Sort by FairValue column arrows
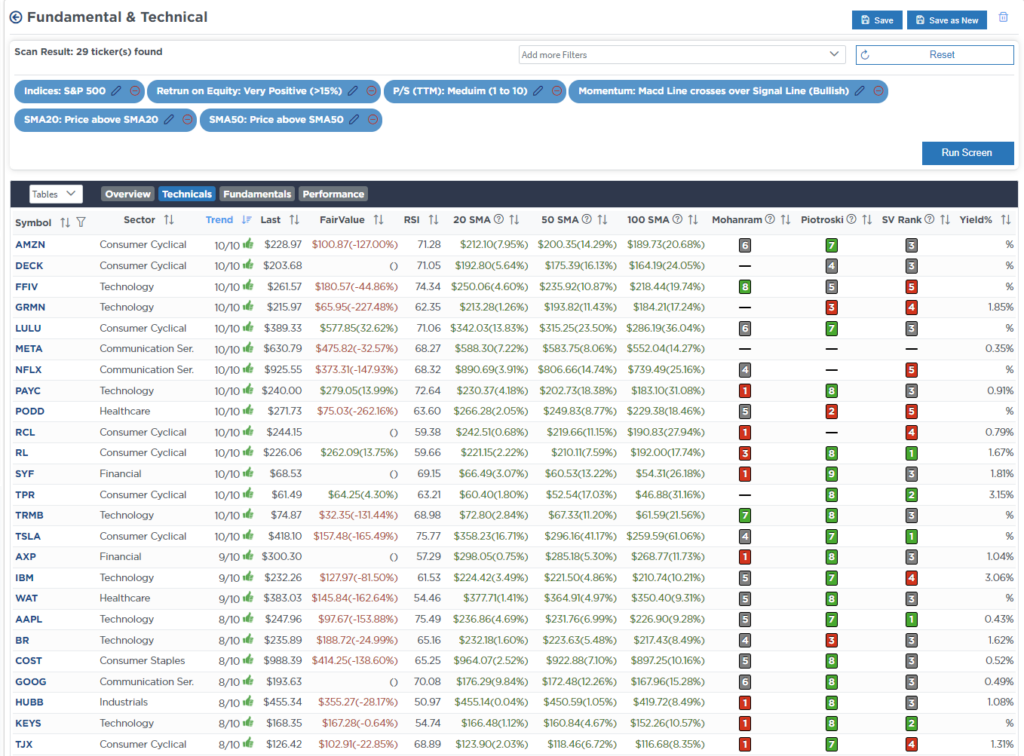This screenshot has height=756, width=1024. coord(379,220)
